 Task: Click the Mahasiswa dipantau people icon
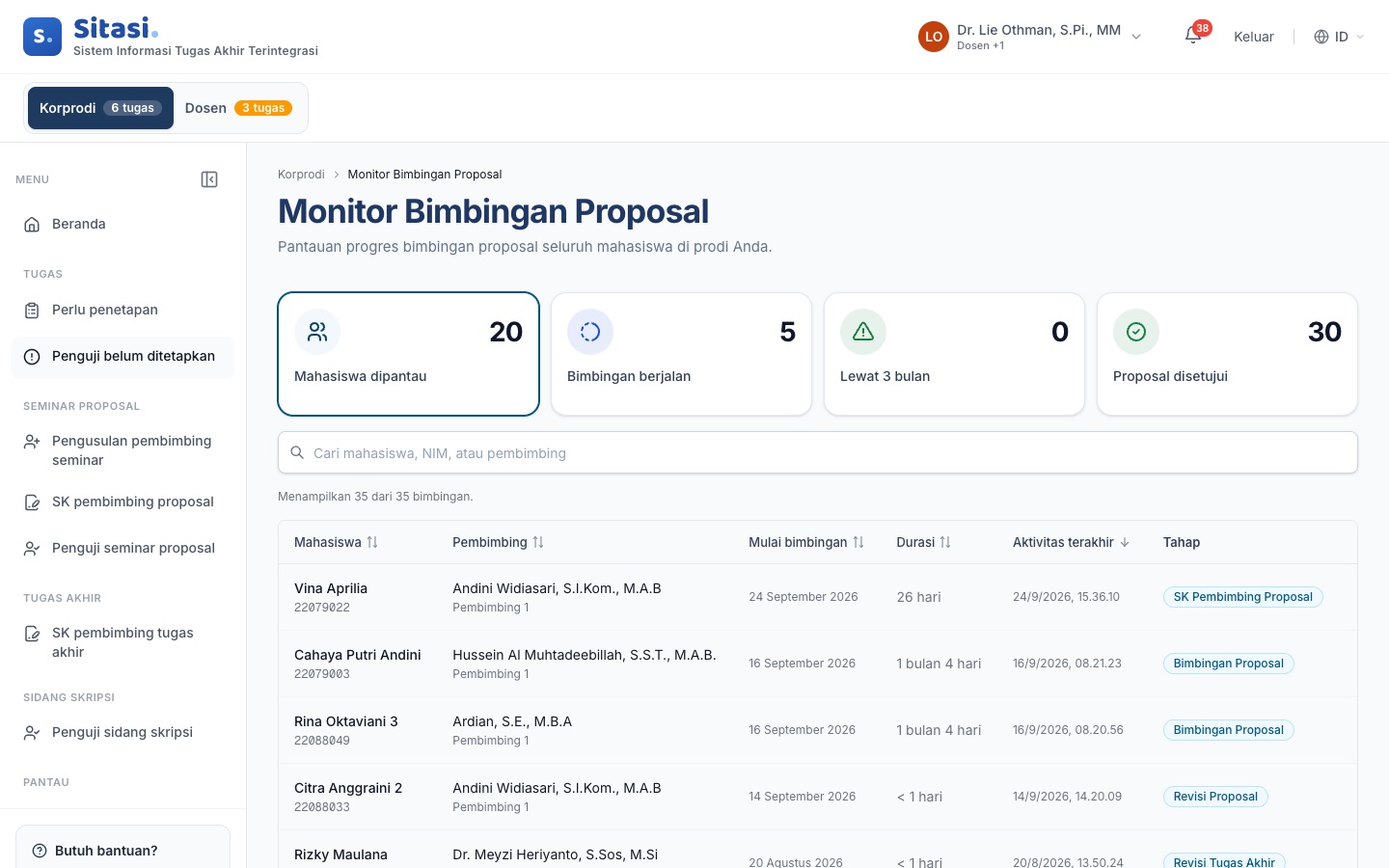(317, 332)
